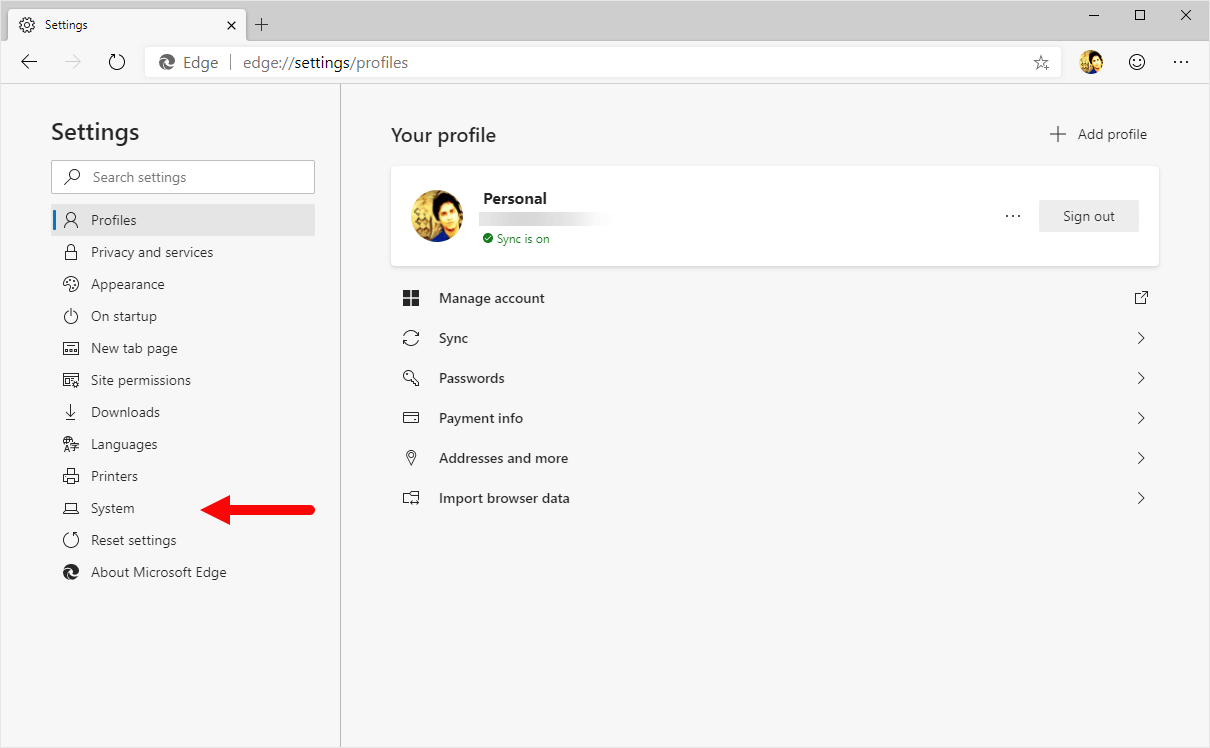The height and width of the screenshot is (748, 1210).
Task: Select Profiles in the settings sidebar
Action: point(183,220)
